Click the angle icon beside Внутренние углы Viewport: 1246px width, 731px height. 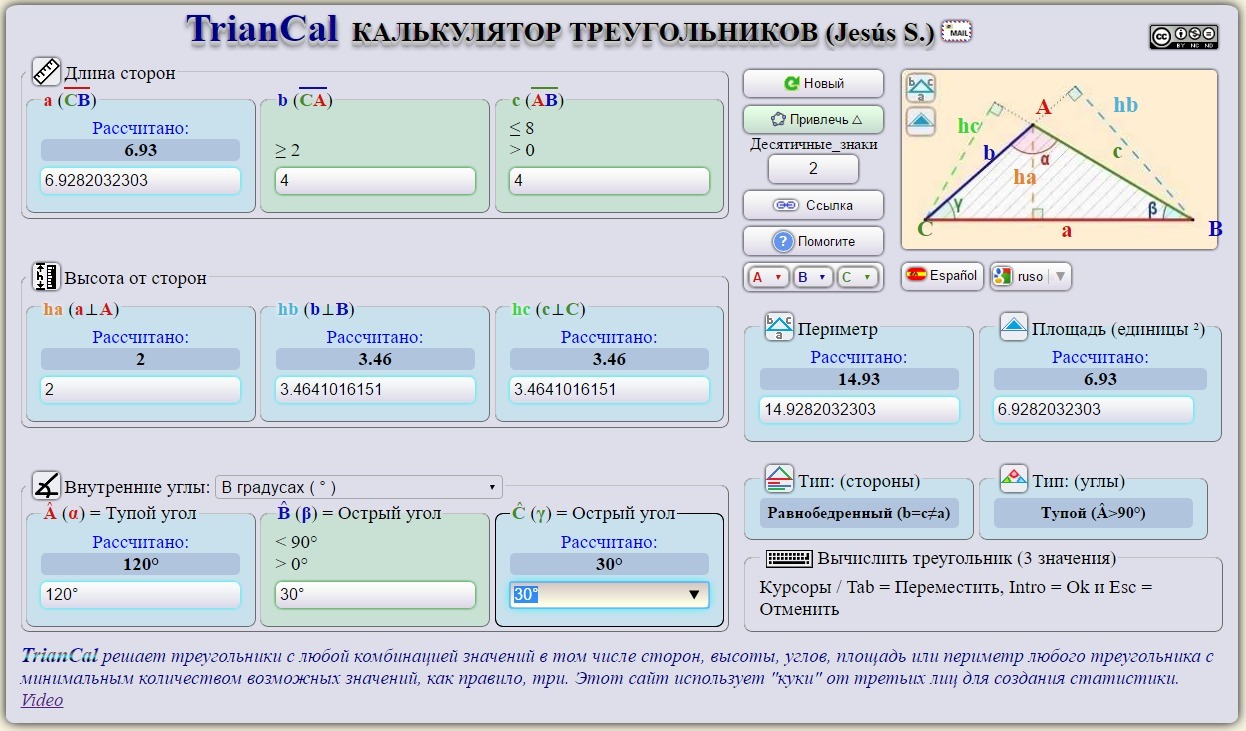pos(47,486)
